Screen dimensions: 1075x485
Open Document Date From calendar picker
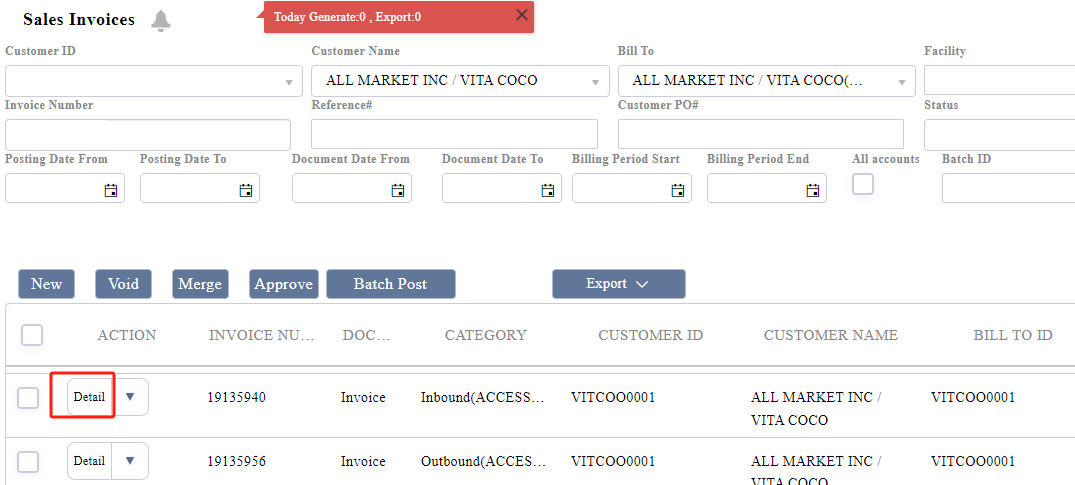pyautogui.click(x=398, y=190)
